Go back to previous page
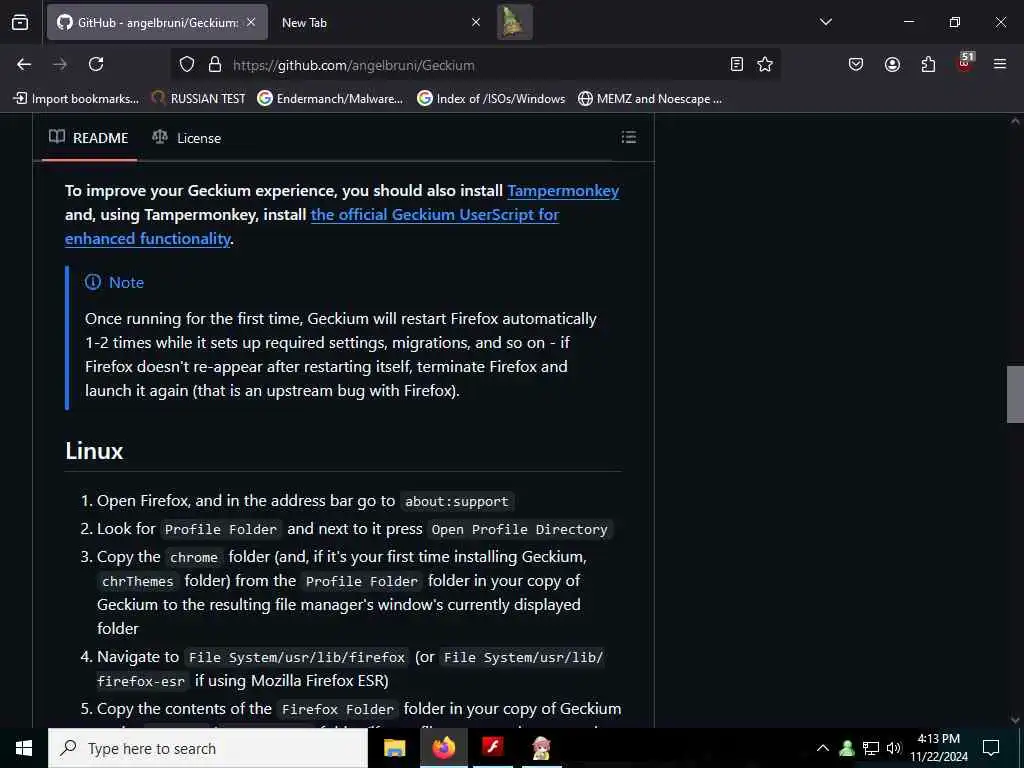The width and height of the screenshot is (1024, 768). click(24, 64)
